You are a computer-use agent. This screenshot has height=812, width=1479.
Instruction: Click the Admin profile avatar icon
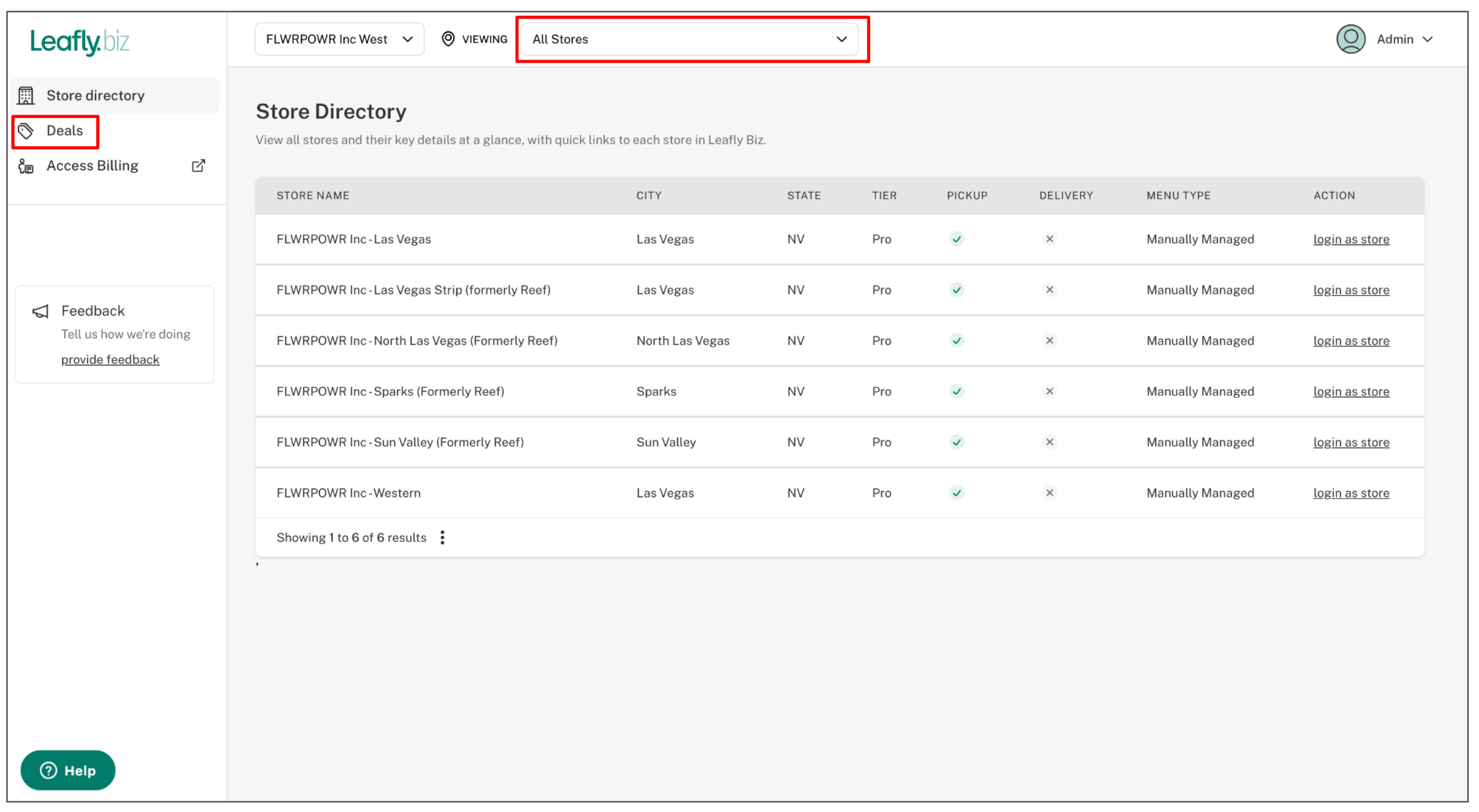(x=1350, y=39)
